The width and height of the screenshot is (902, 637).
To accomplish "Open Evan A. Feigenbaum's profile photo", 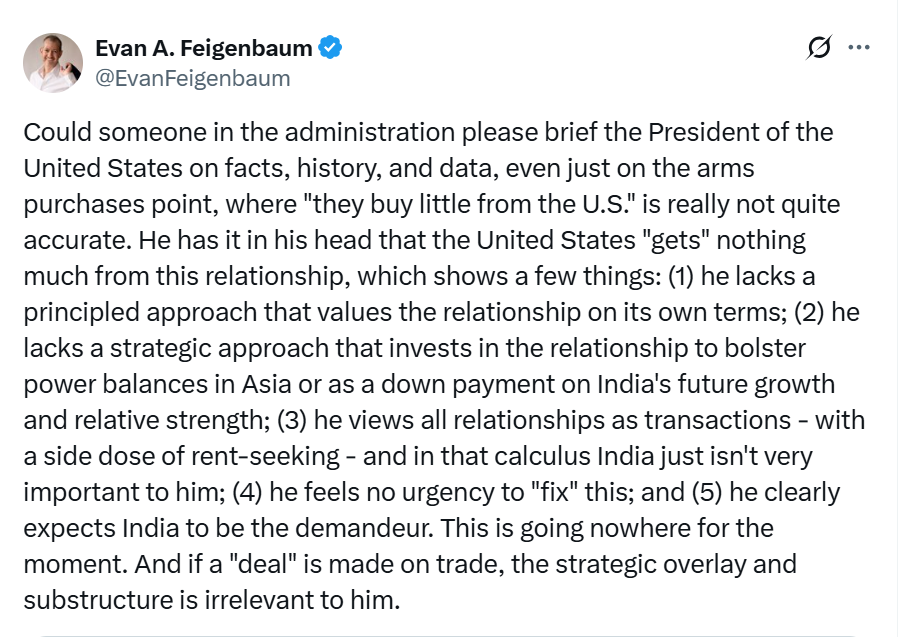I will point(53,62).
